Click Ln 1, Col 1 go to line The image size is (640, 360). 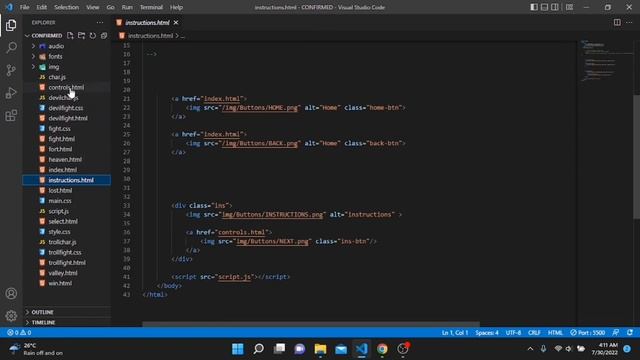coord(455,333)
